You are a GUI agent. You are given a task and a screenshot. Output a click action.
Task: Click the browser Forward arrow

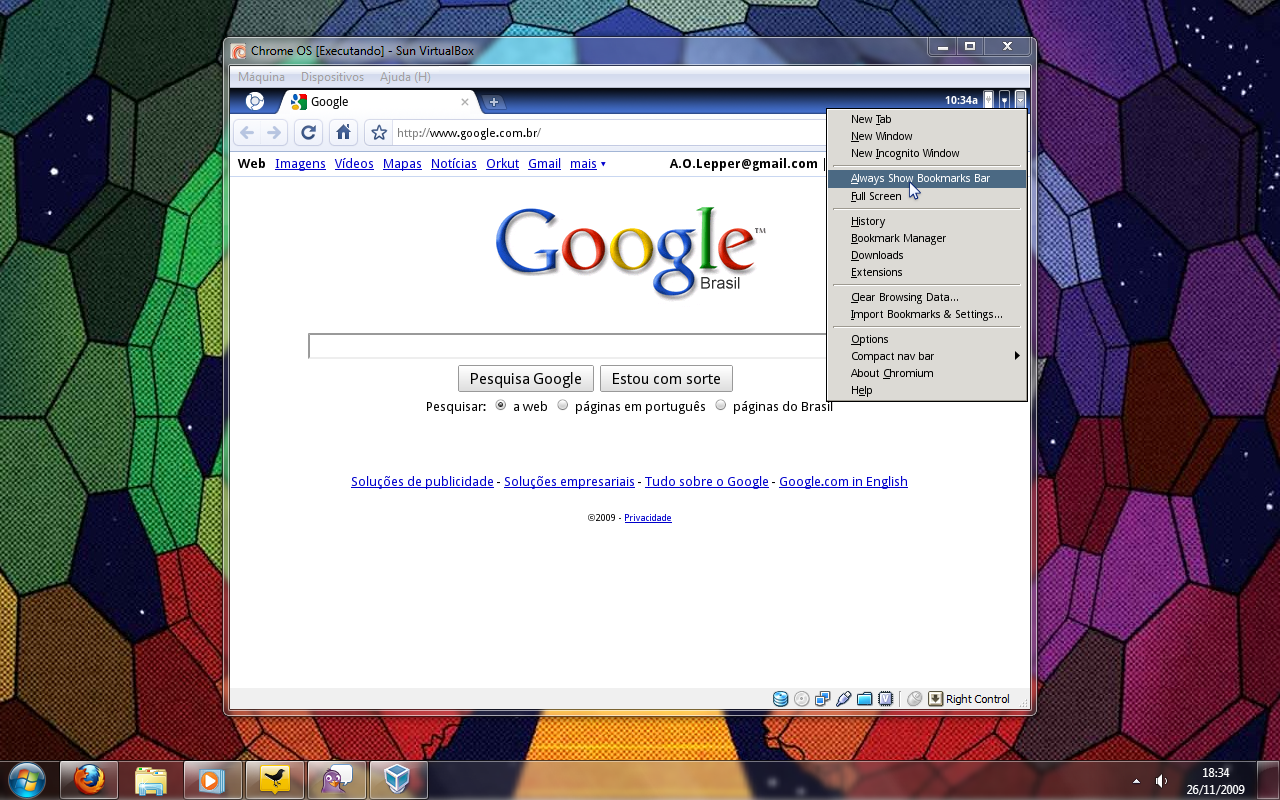pyautogui.click(x=274, y=132)
